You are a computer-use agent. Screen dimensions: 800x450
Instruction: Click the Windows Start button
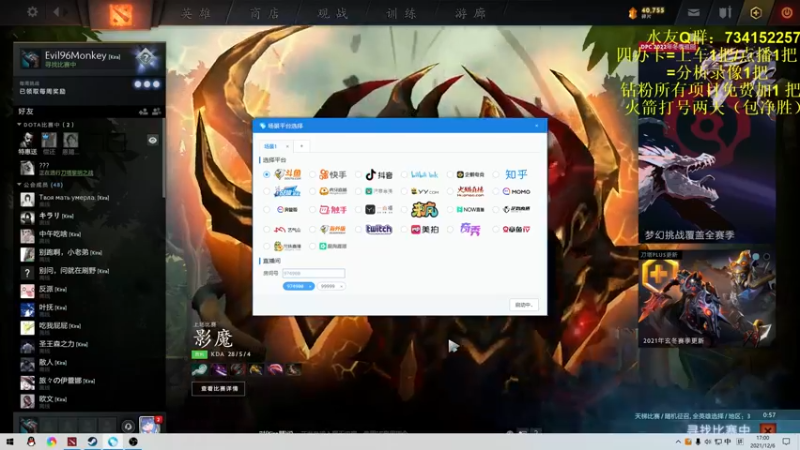click(x=10, y=441)
